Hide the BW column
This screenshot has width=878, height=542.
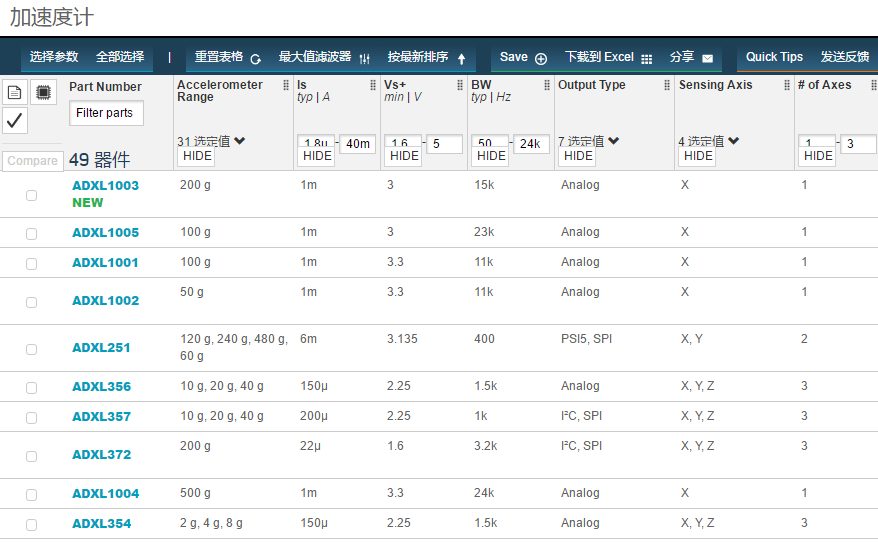point(492,156)
